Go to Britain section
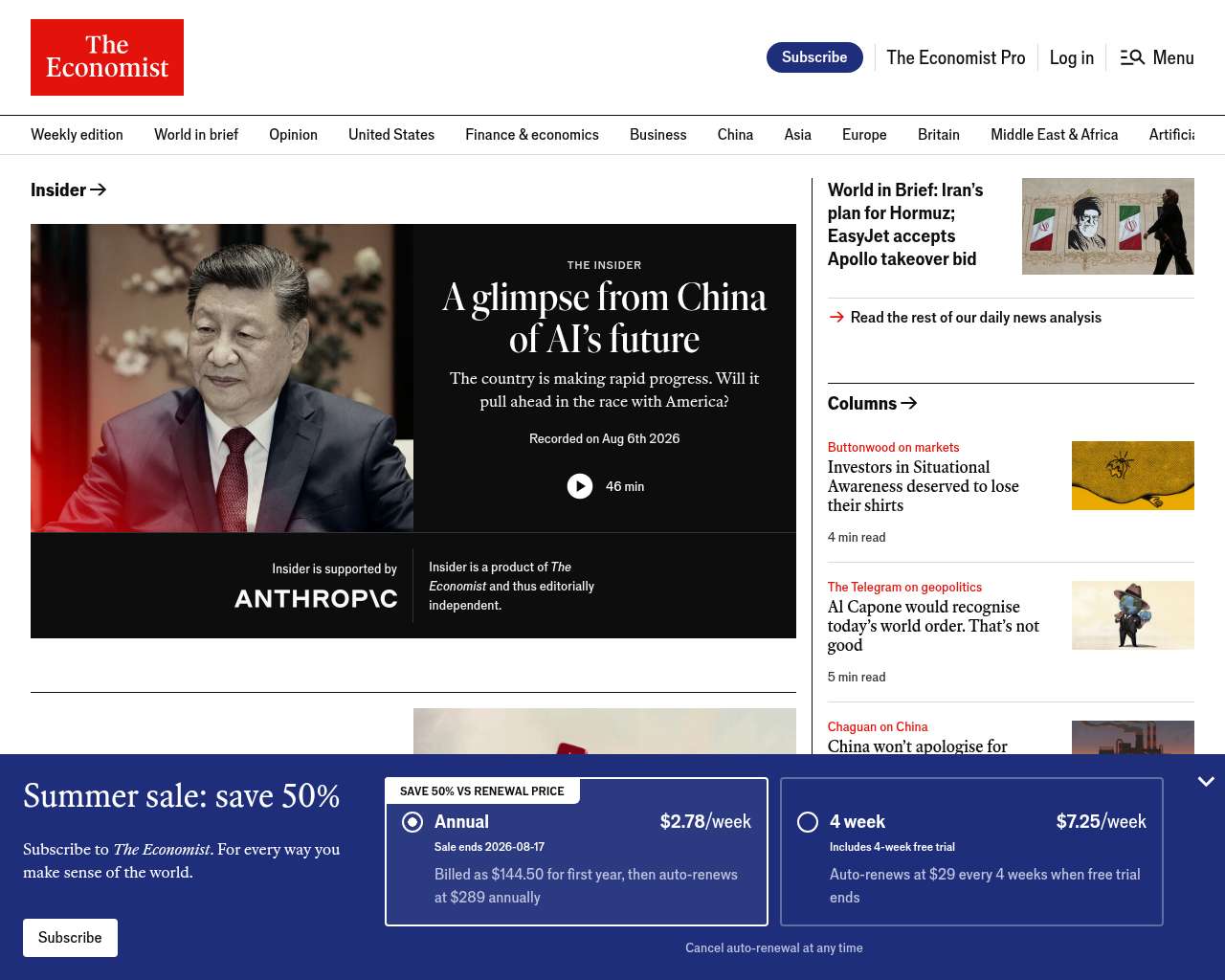Image resolution: width=1225 pixels, height=980 pixels. [x=939, y=135]
